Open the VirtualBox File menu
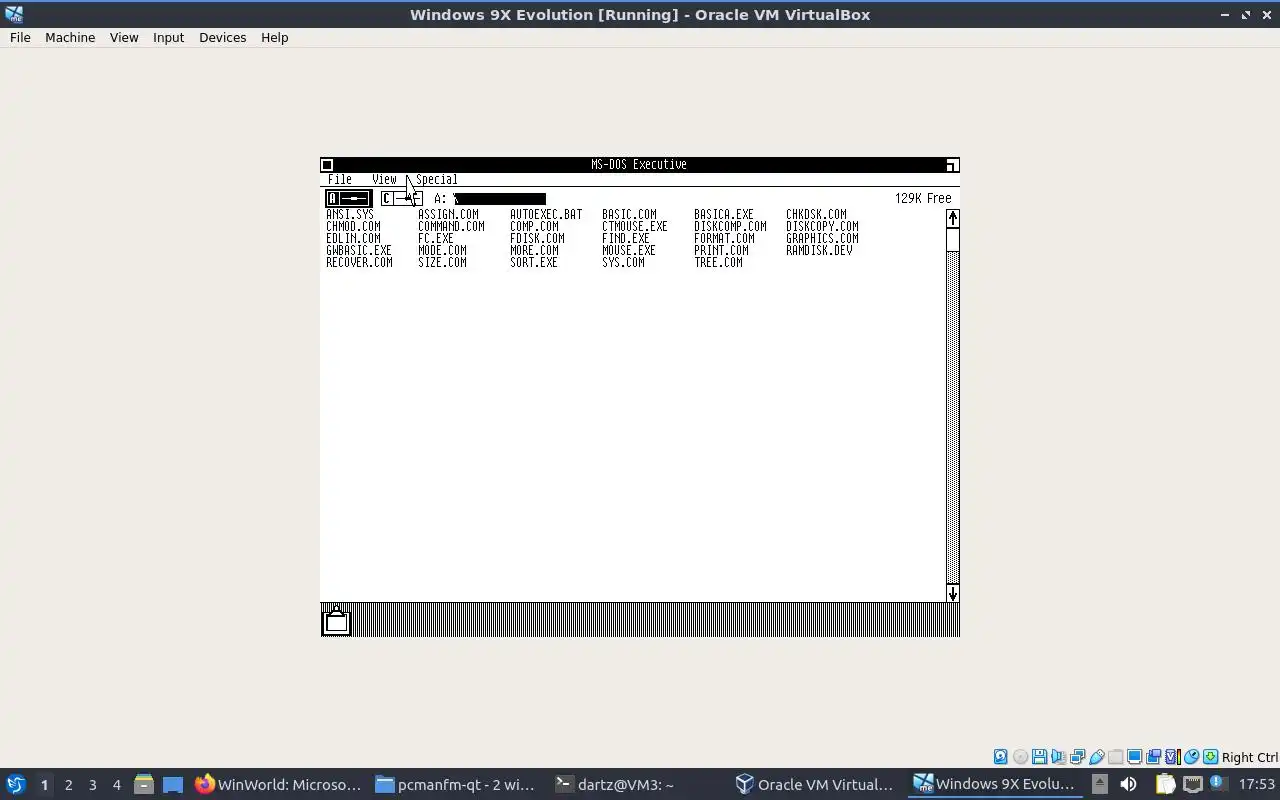The height and width of the screenshot is (800, 1280). coord(20,37)
